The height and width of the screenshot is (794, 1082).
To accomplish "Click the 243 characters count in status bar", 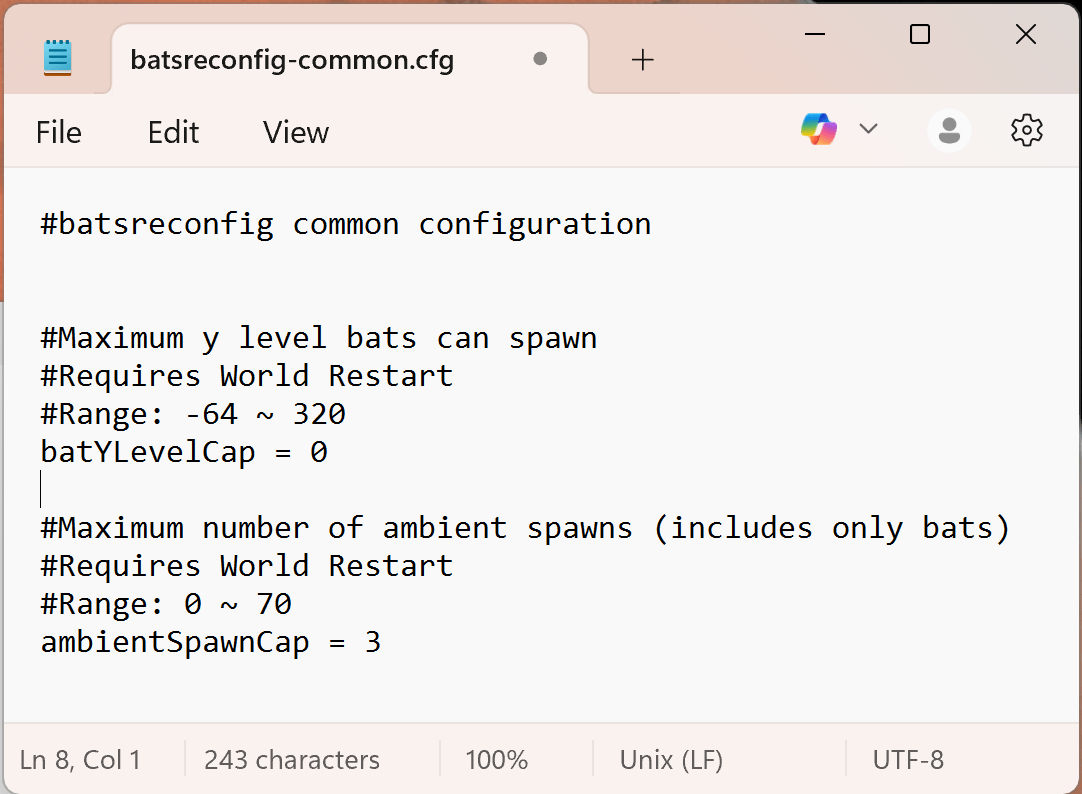I will tap(292, 760).
